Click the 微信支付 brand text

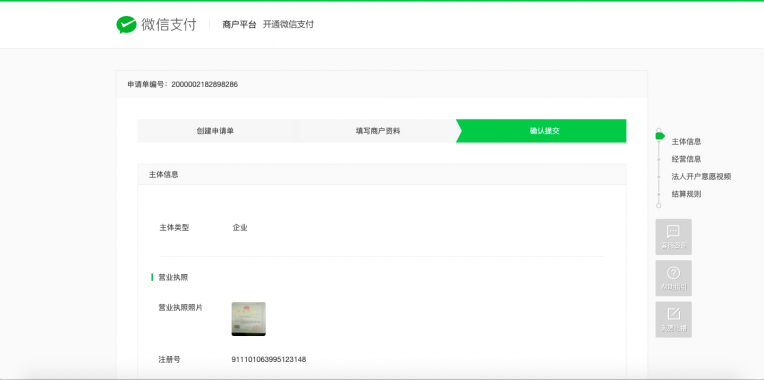pyautogui.click(x=169, y=24)
